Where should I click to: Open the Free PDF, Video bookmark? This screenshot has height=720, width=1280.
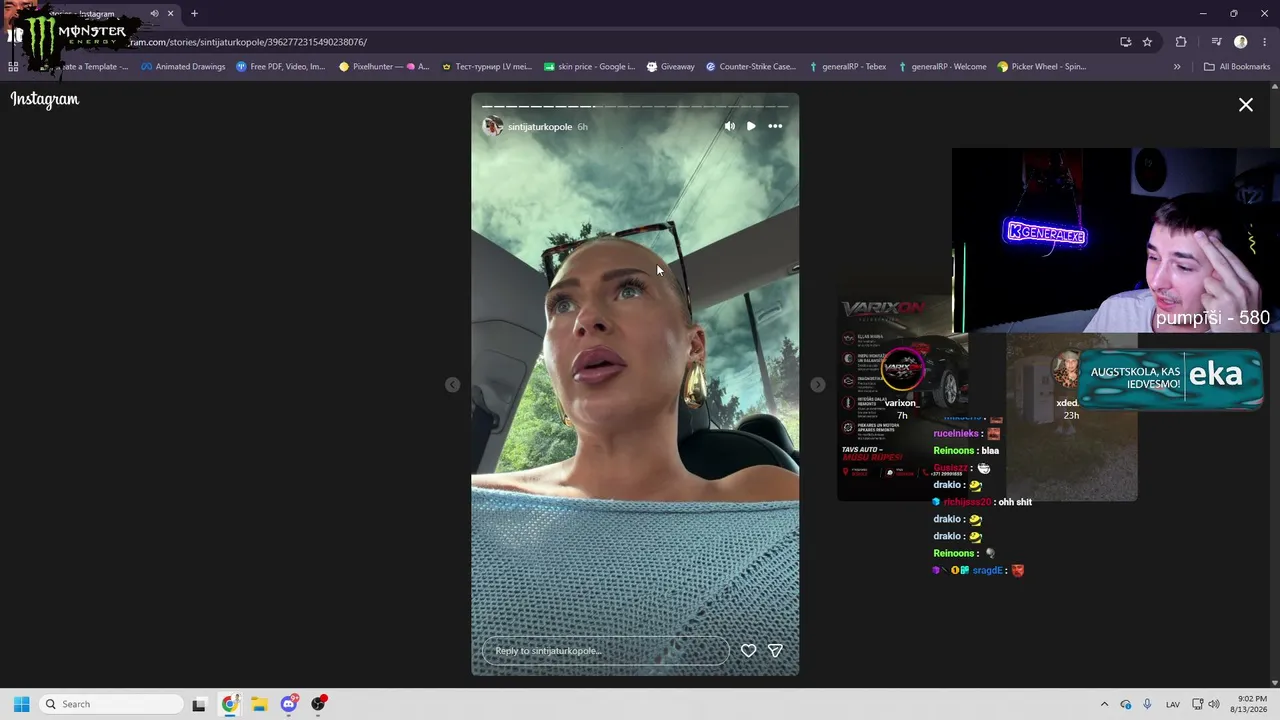click(x=281, y=67)
